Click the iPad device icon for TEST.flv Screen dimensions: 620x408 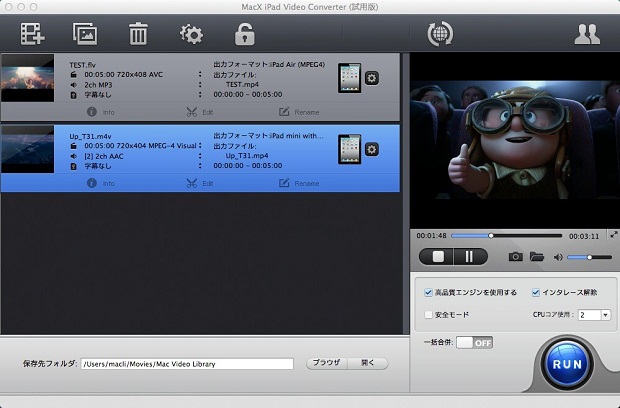(350, 78)
